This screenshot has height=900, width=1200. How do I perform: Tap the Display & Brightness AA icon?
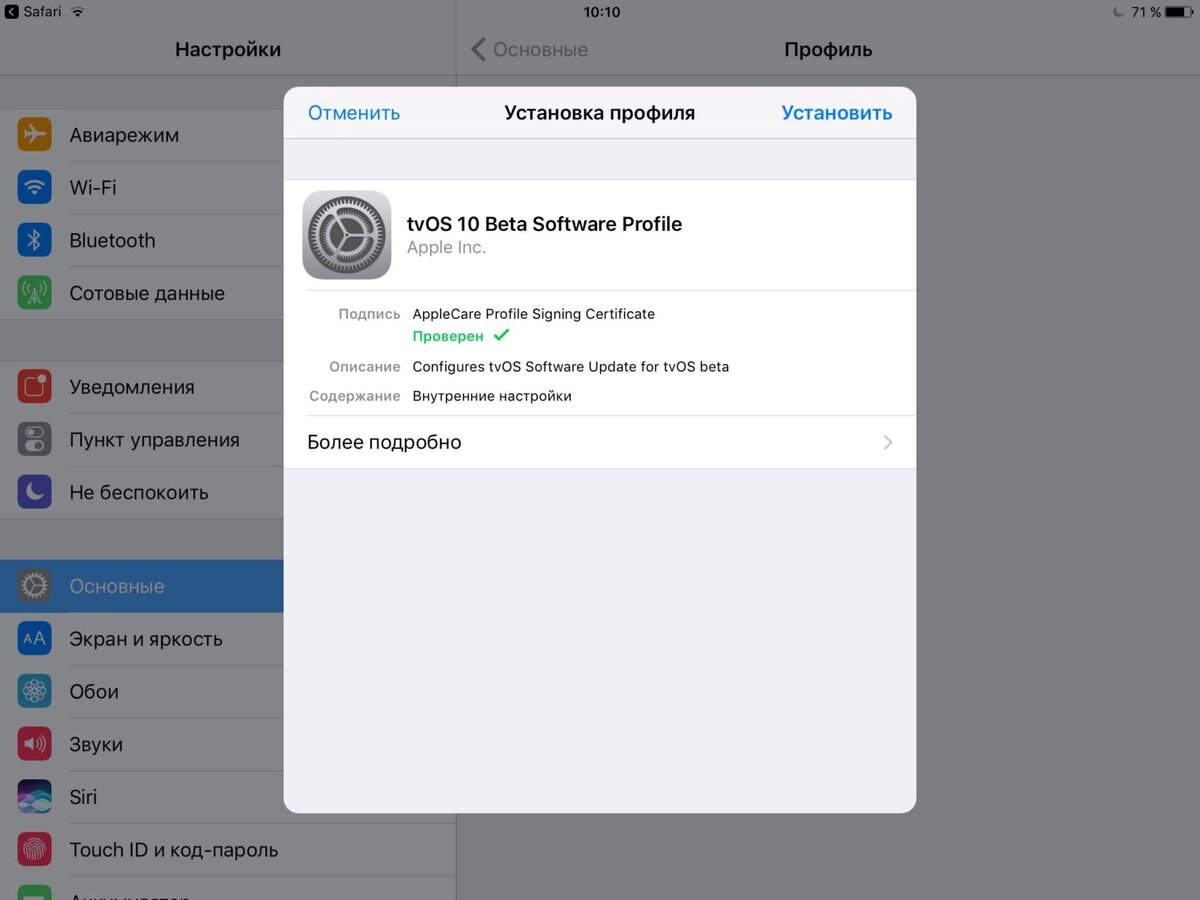tap(34, 638)
